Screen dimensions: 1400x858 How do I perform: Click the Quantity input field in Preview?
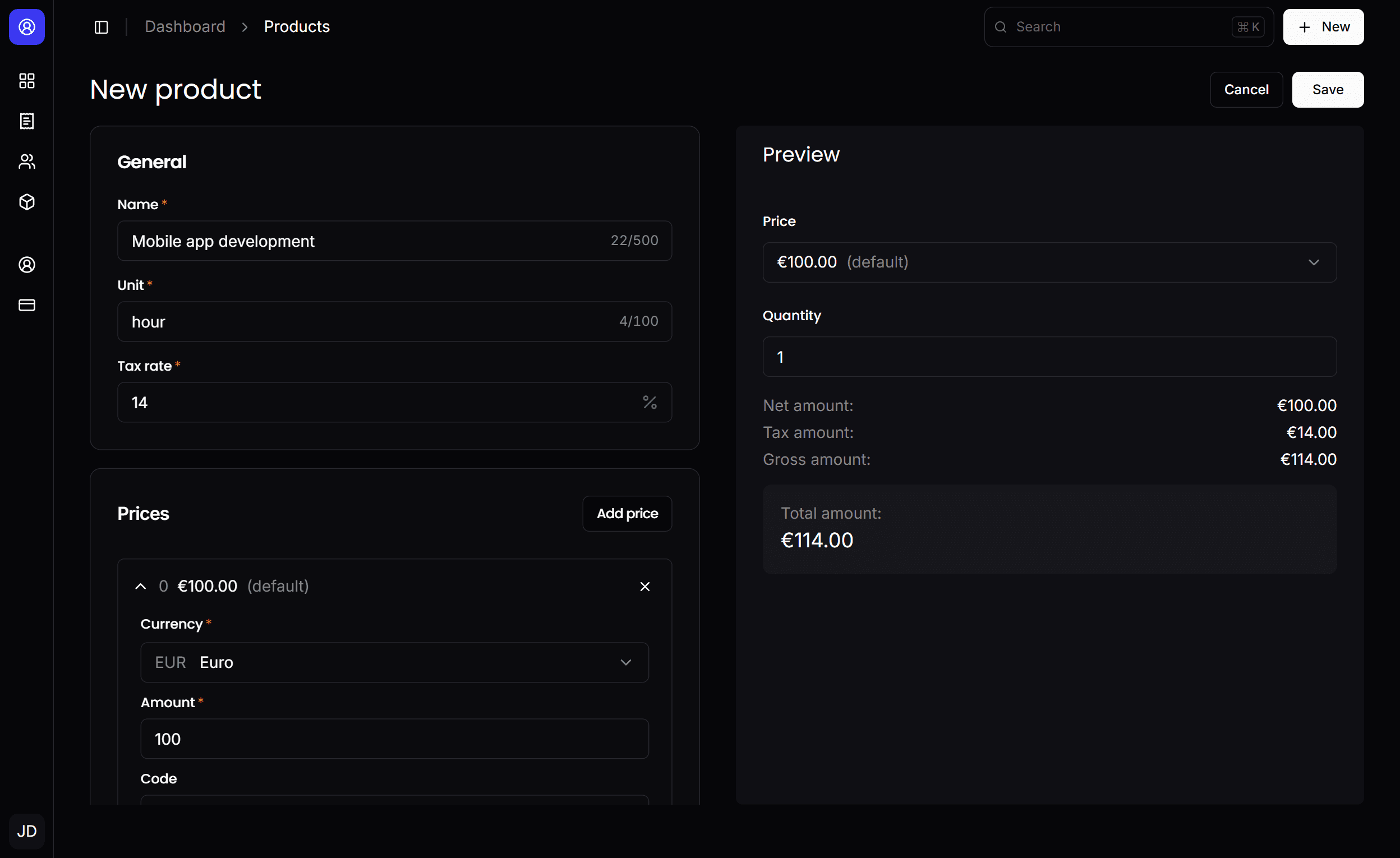[x=1049, y=357]
